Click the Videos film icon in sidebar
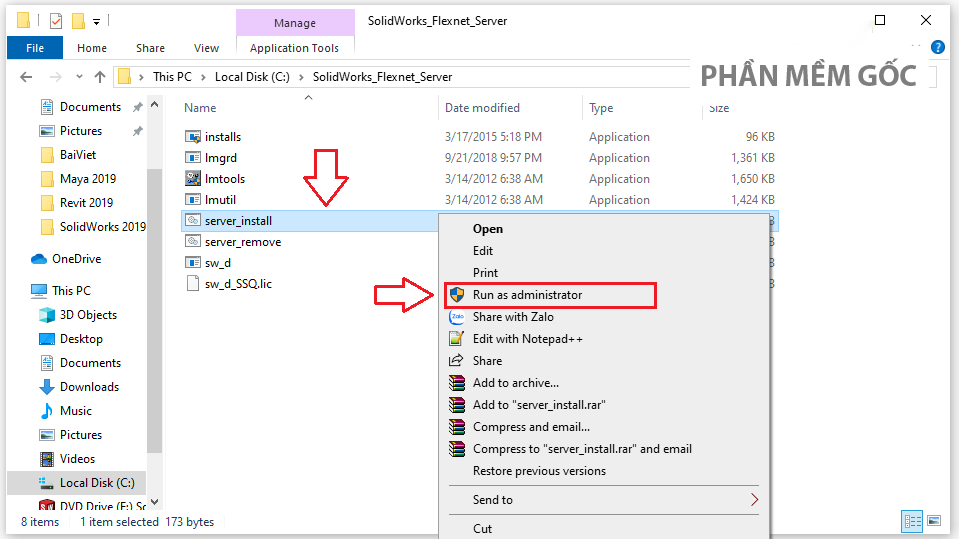 (46, 459)
